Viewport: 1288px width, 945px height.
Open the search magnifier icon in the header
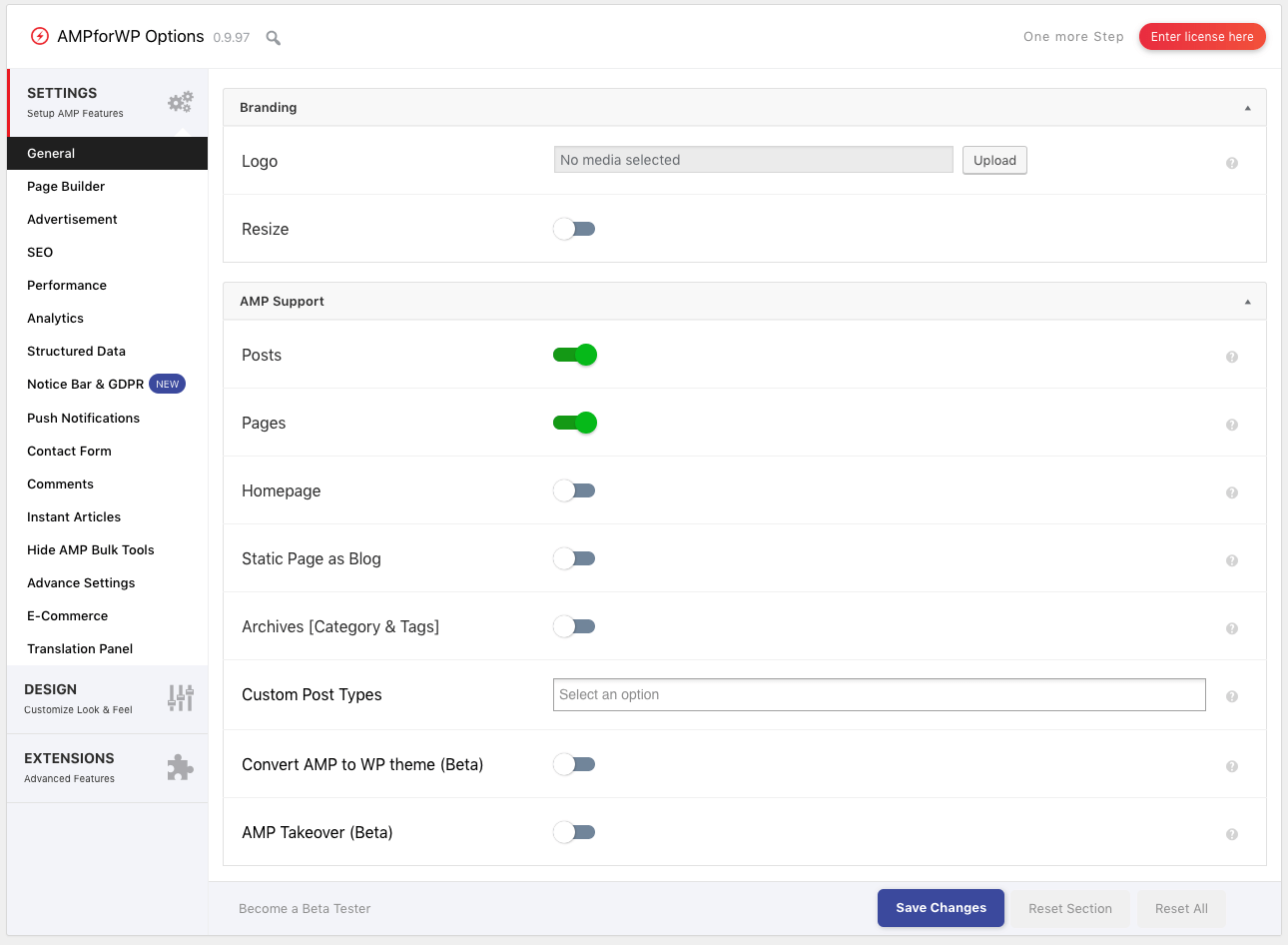pyautogui.click(x=273, y=38)
